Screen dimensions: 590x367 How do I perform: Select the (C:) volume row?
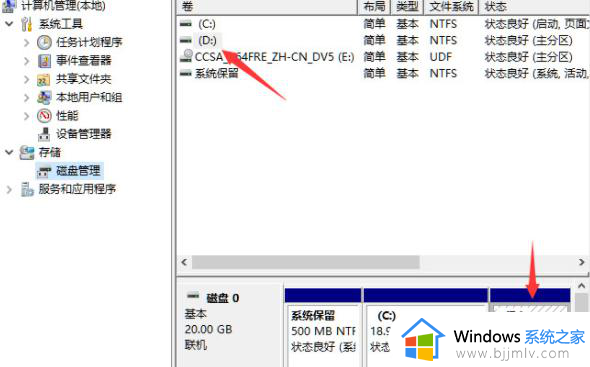(x=383, y=24)
